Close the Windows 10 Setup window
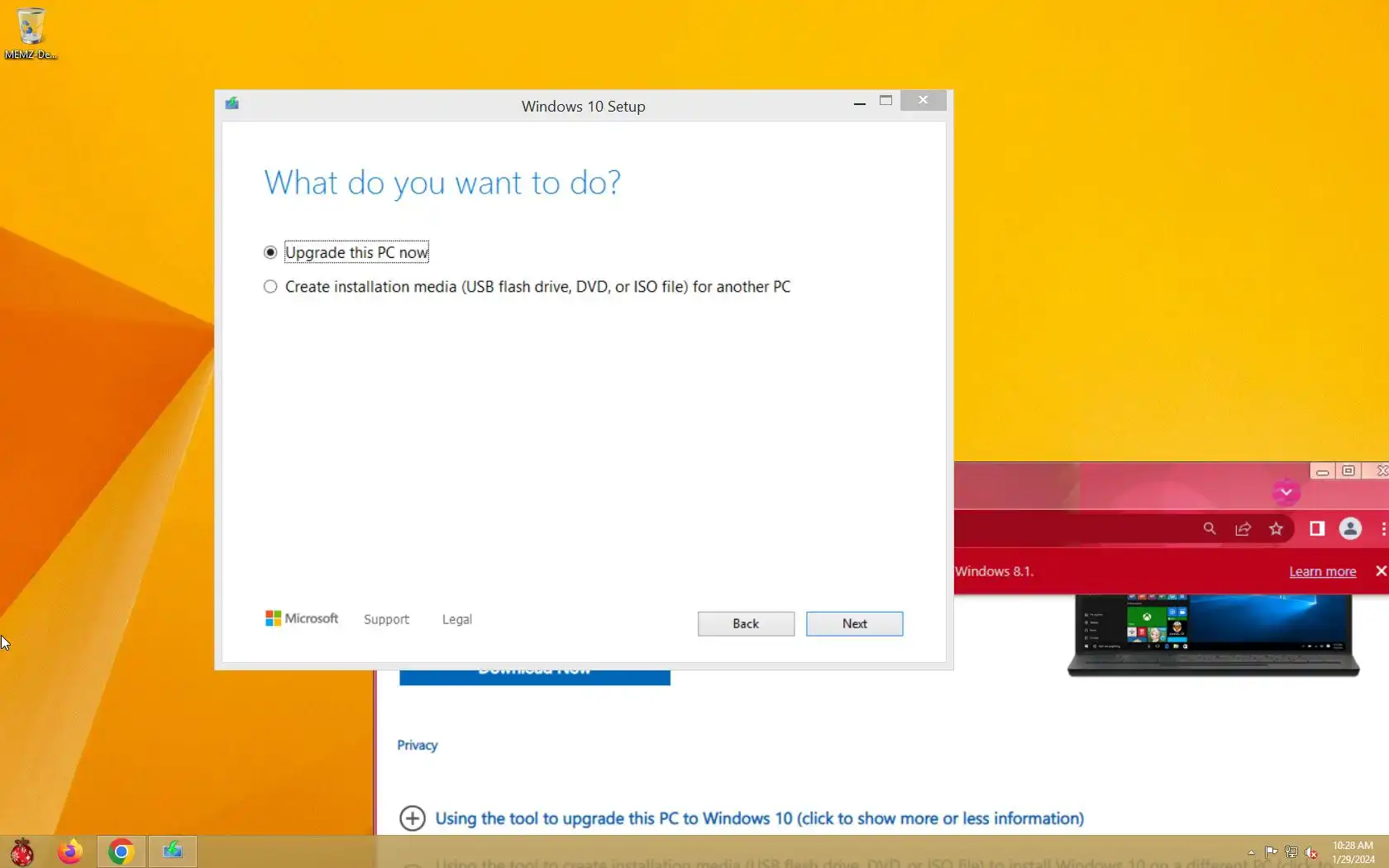The height and width of the screenshot is (868, 1389). (x=923, y=100)
